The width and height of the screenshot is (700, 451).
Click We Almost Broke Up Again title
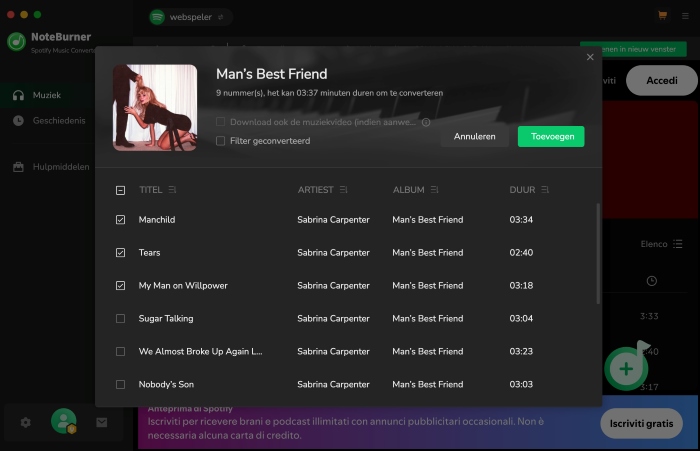pos(200,351)
